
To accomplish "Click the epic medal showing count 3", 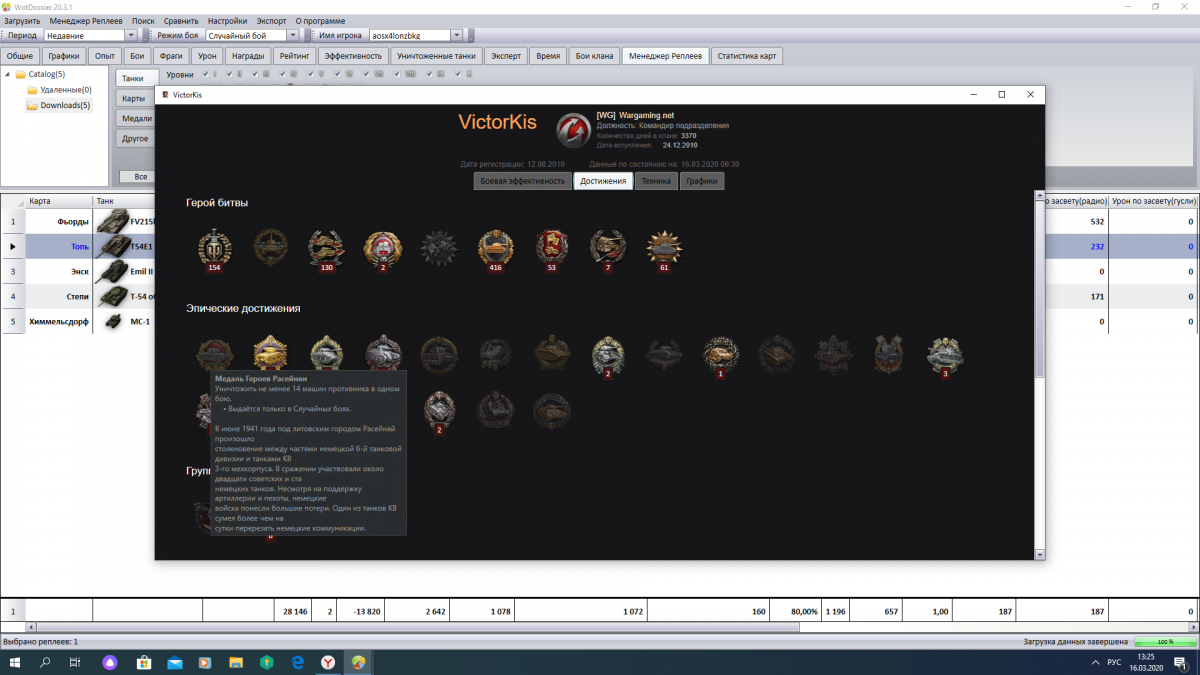I will 945,355.
